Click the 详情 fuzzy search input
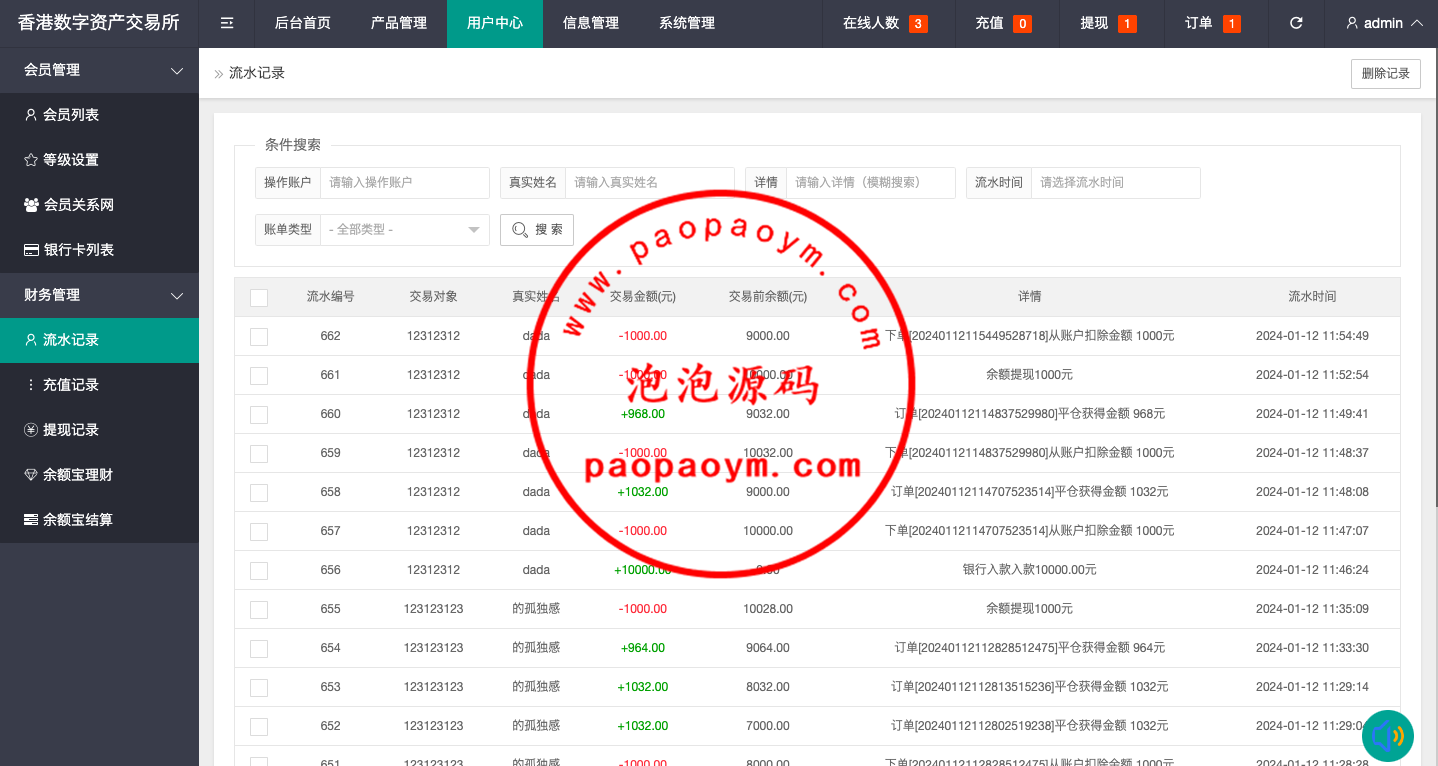The image size is (1438, 766). [x=871, y=183]
